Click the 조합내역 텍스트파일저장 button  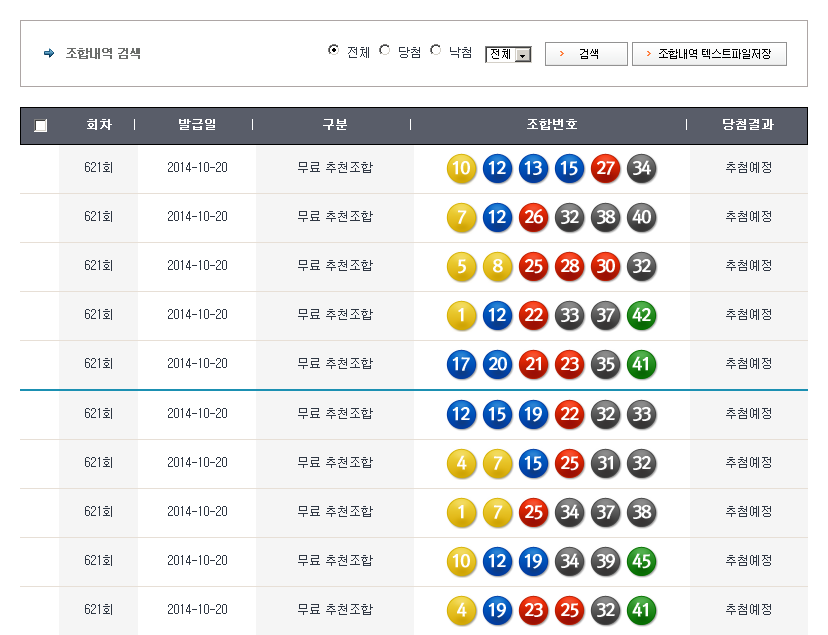click(709, 54)
